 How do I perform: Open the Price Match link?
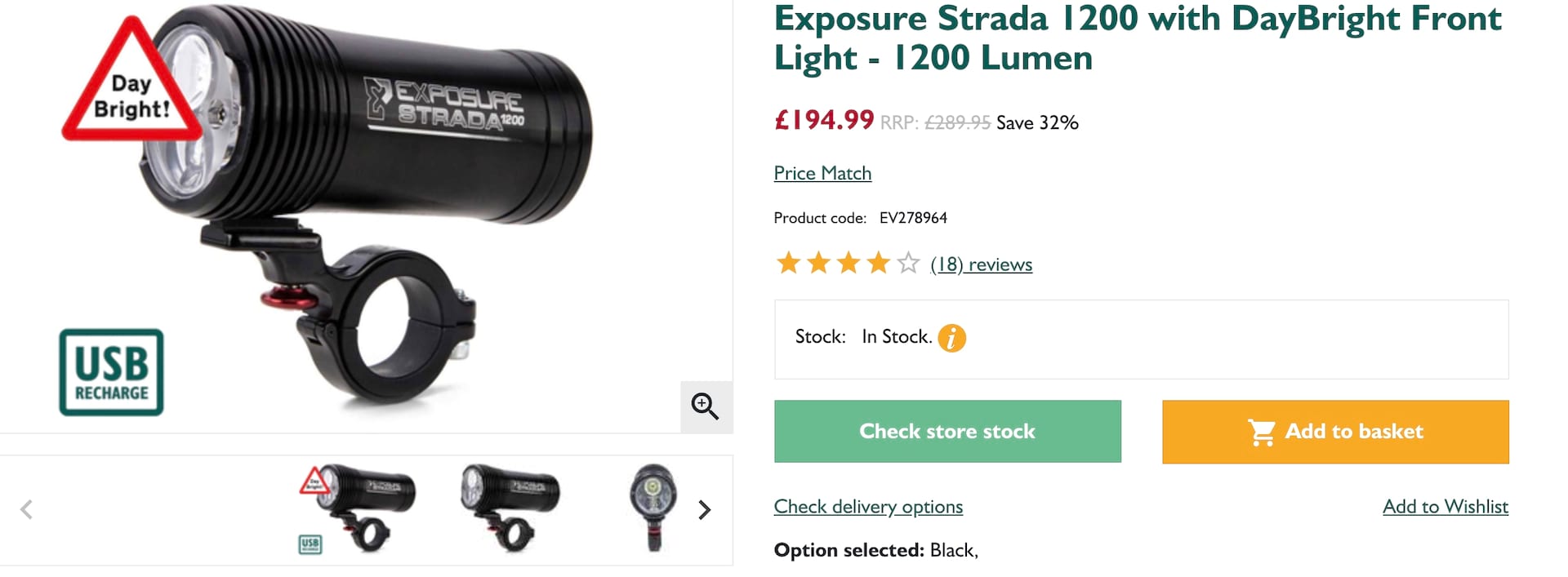822,173
